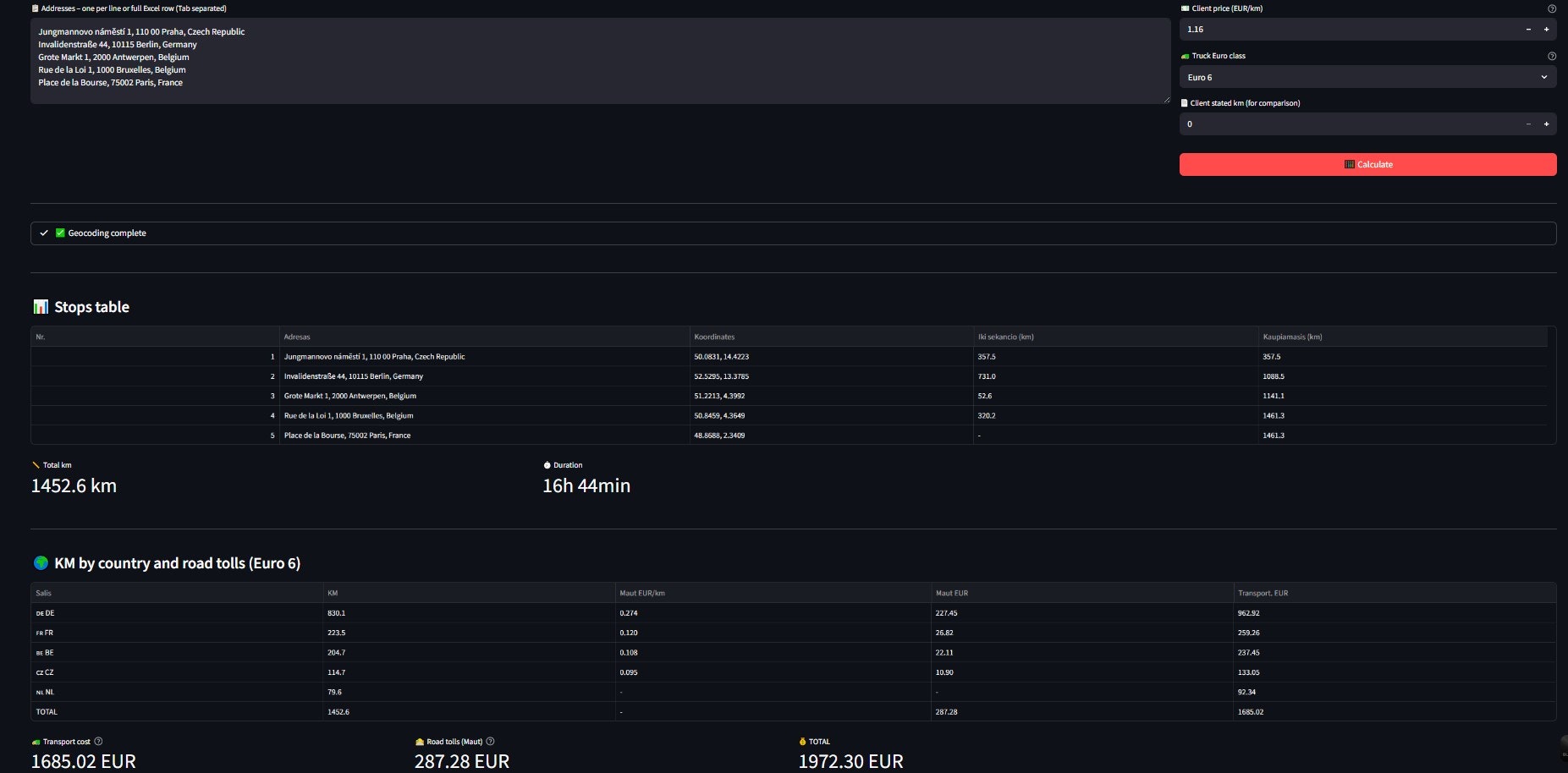
Task: Click the green checkmark in Geocoding complete banner
Action: pos(59,233)
